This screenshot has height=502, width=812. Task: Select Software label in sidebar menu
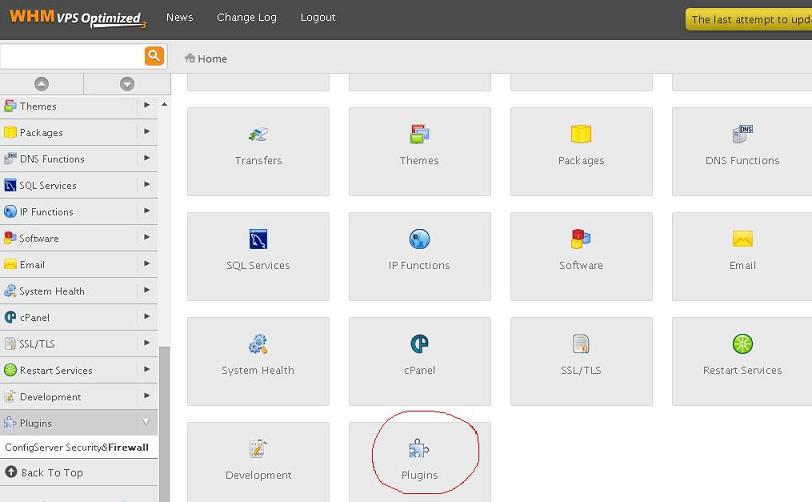pos(39,238)
